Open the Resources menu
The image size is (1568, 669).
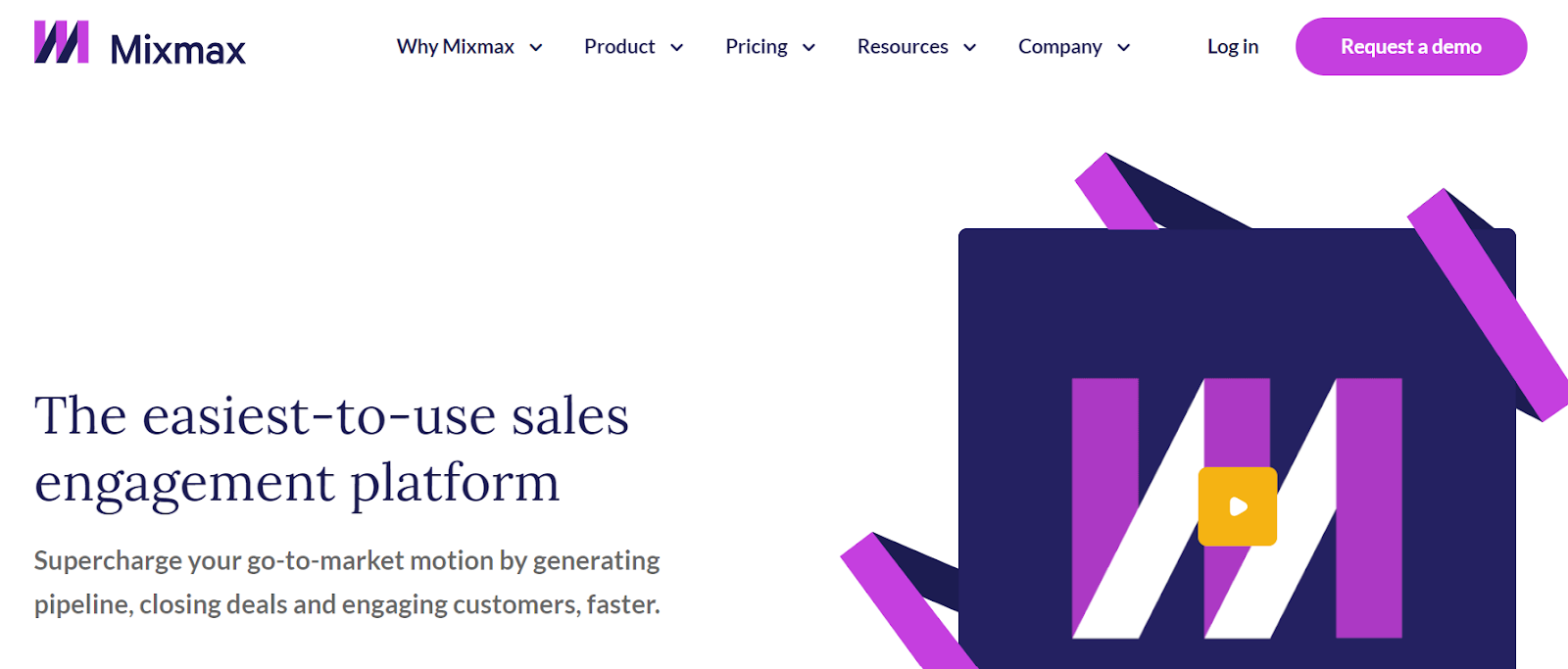[903, 47]
